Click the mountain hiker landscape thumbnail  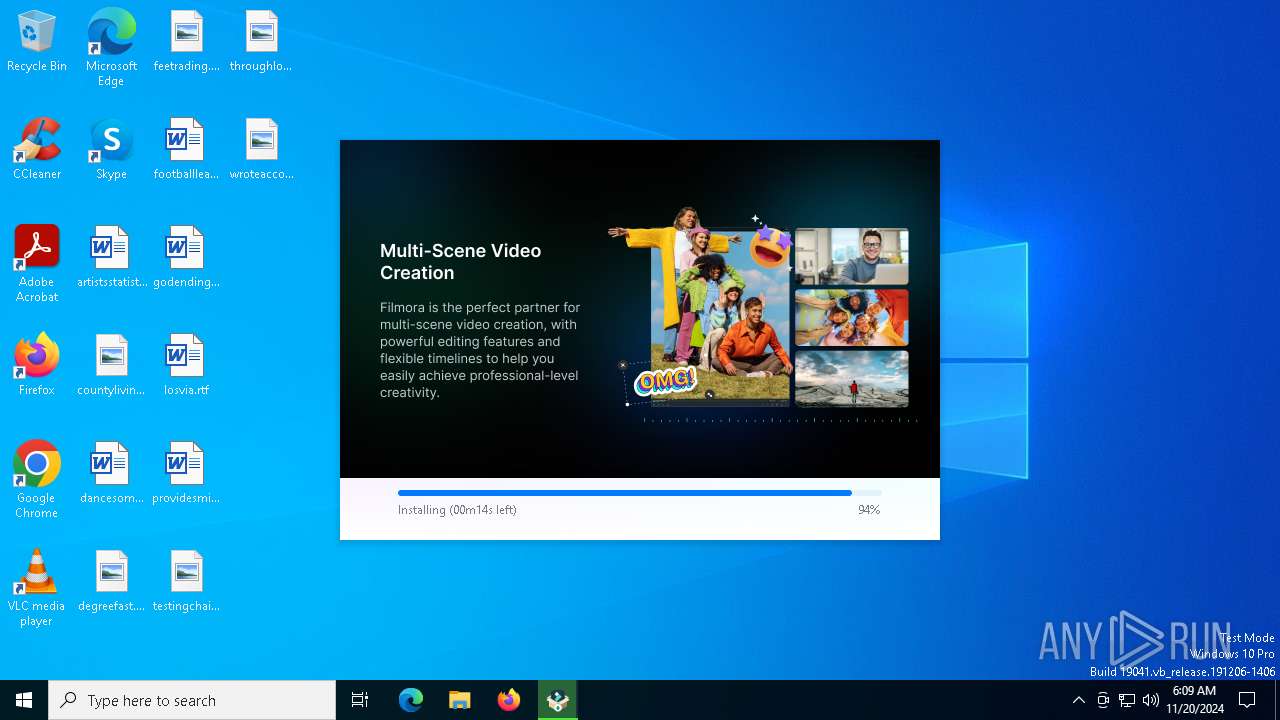(x=852, y=378)
